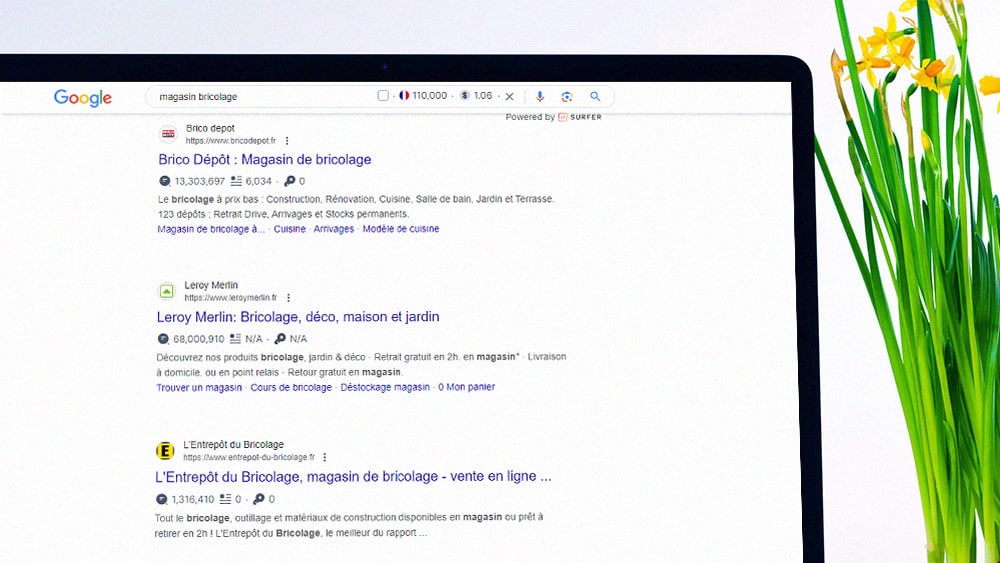Click the word count icon in the Leroy Merlin row
This screenshot has height=563, width=1000.
(x=235, y=339)
